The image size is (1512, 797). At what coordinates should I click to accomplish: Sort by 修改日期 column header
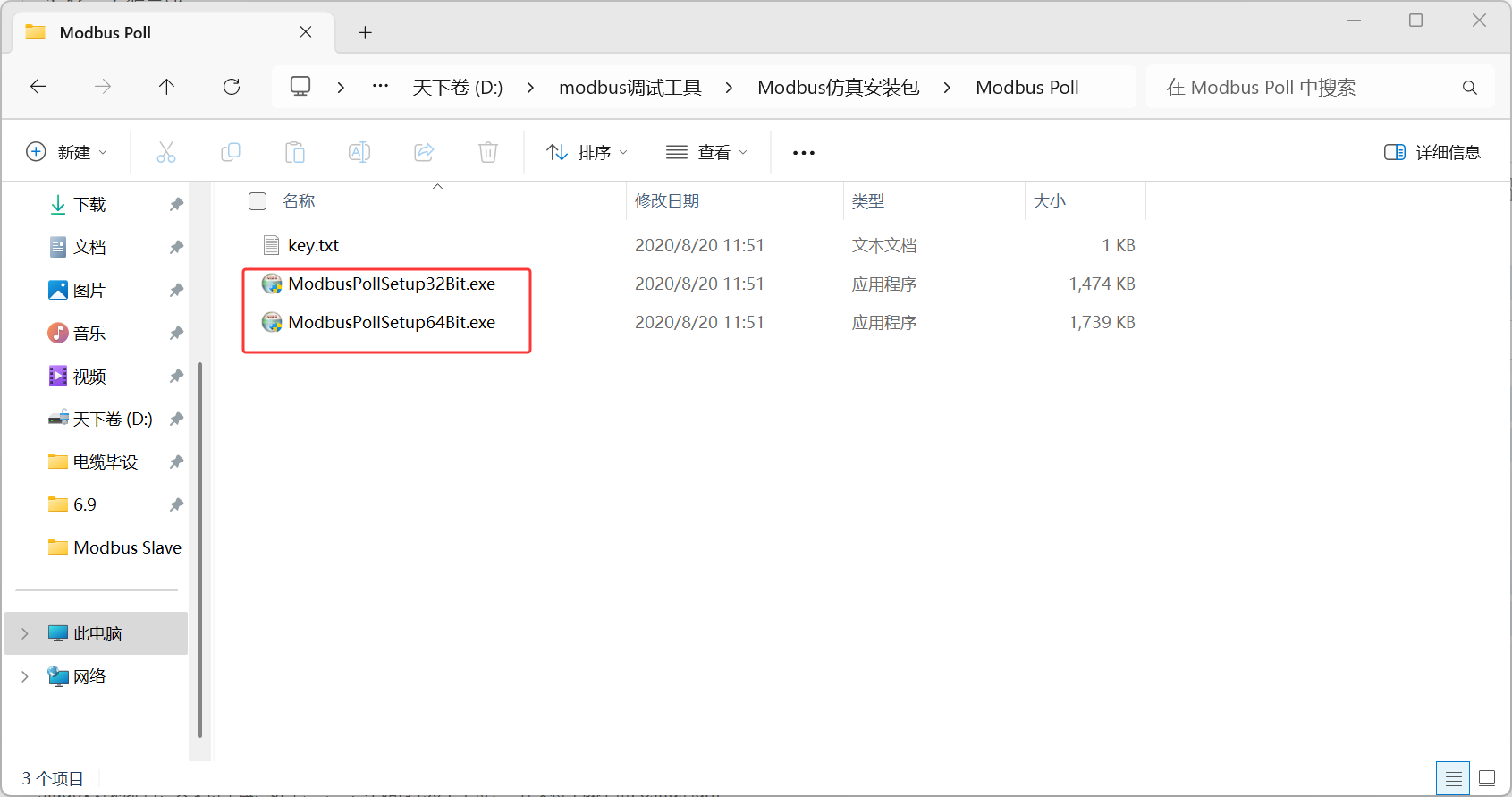pos(667,201)
